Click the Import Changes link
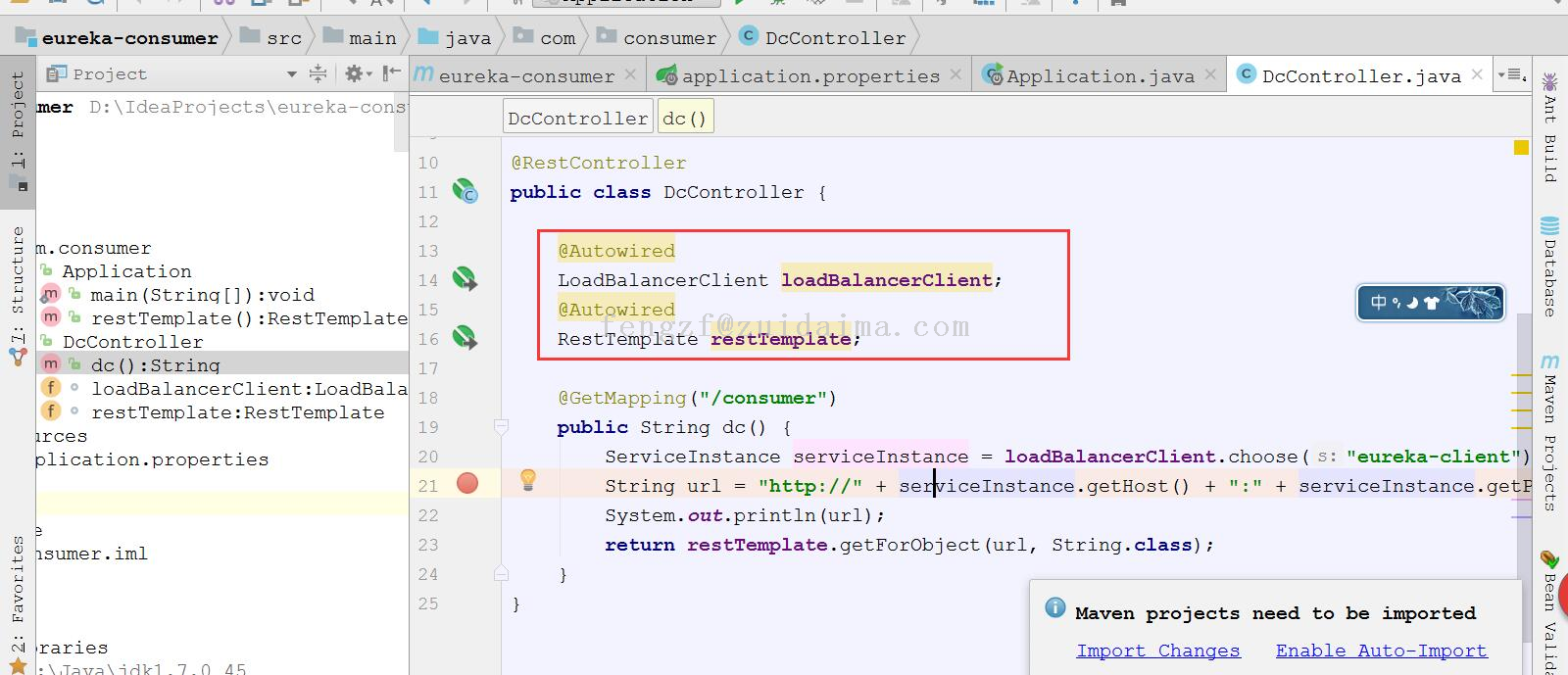 1157,651
